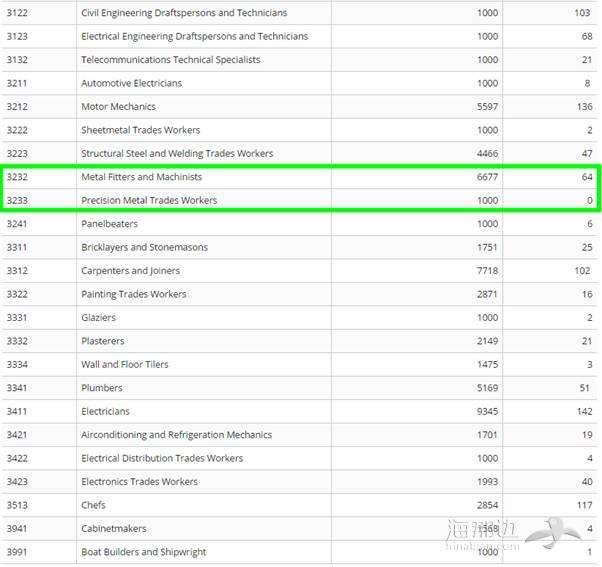Click "Electrical Engineering Draftspersons and Technicians"

pyautogui.click(x=195, y=36)
